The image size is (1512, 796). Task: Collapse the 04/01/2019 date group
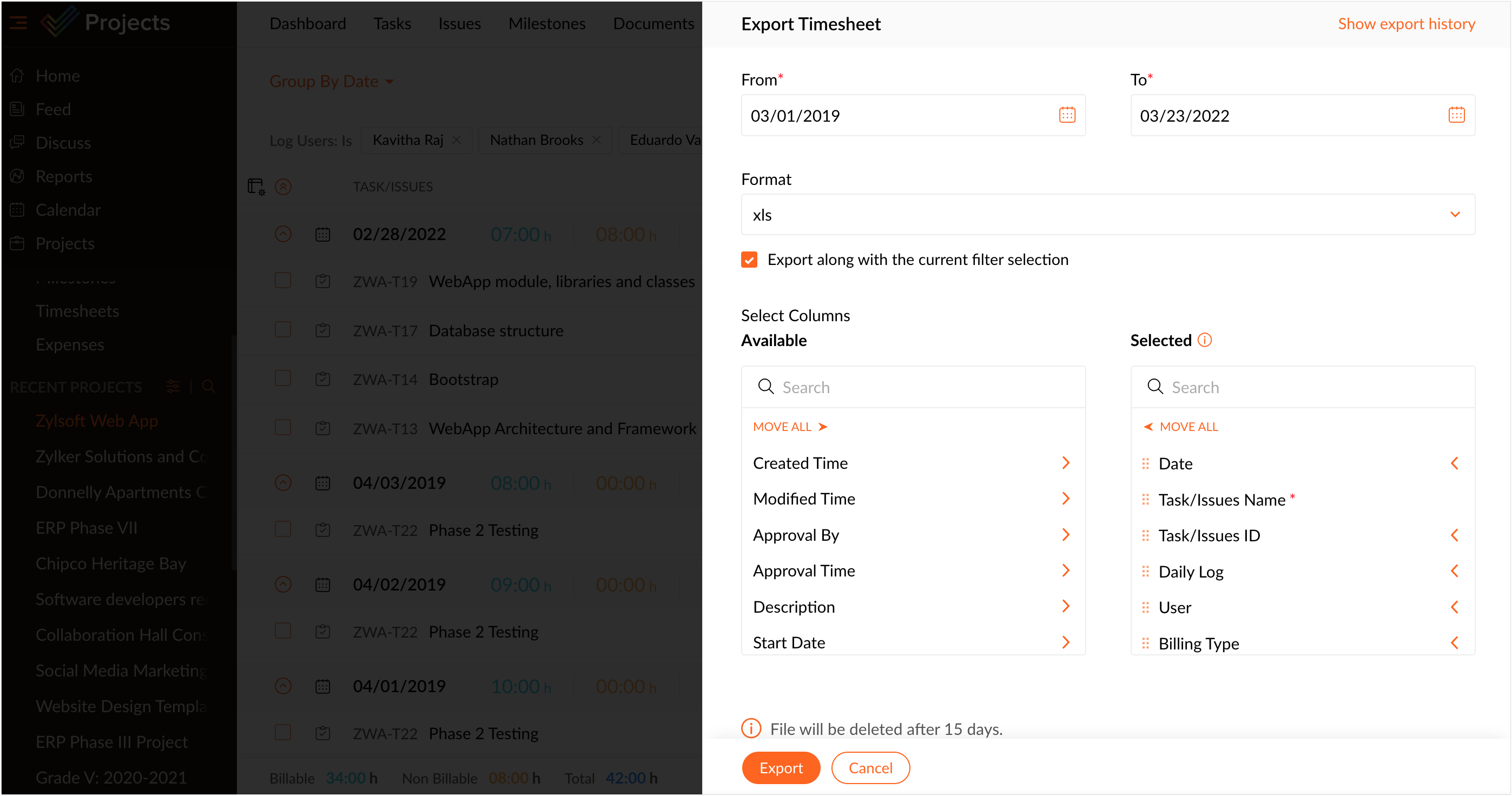[x=283, y=686]
